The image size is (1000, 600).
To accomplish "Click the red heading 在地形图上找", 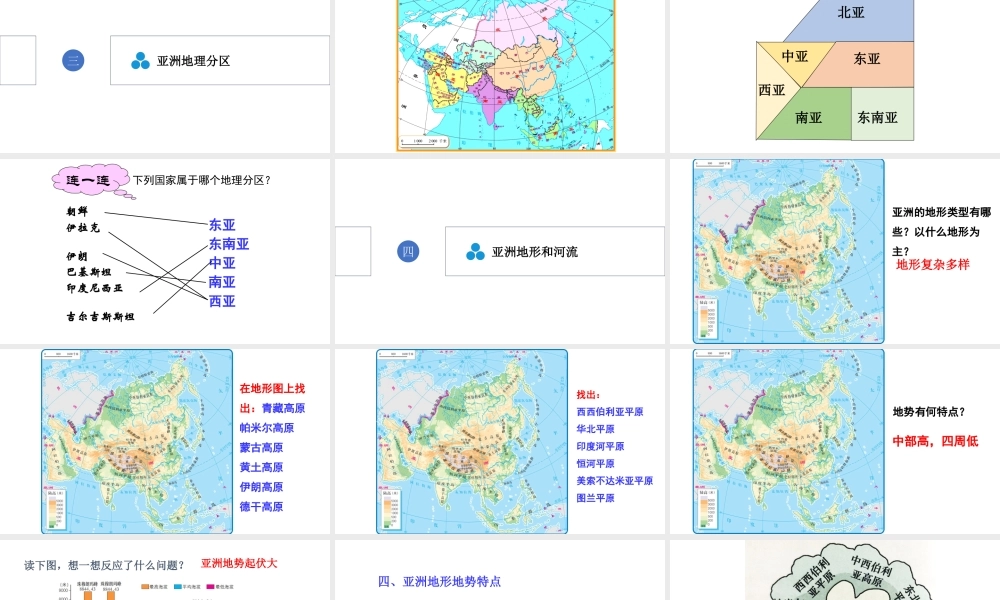I will [272, 388].
